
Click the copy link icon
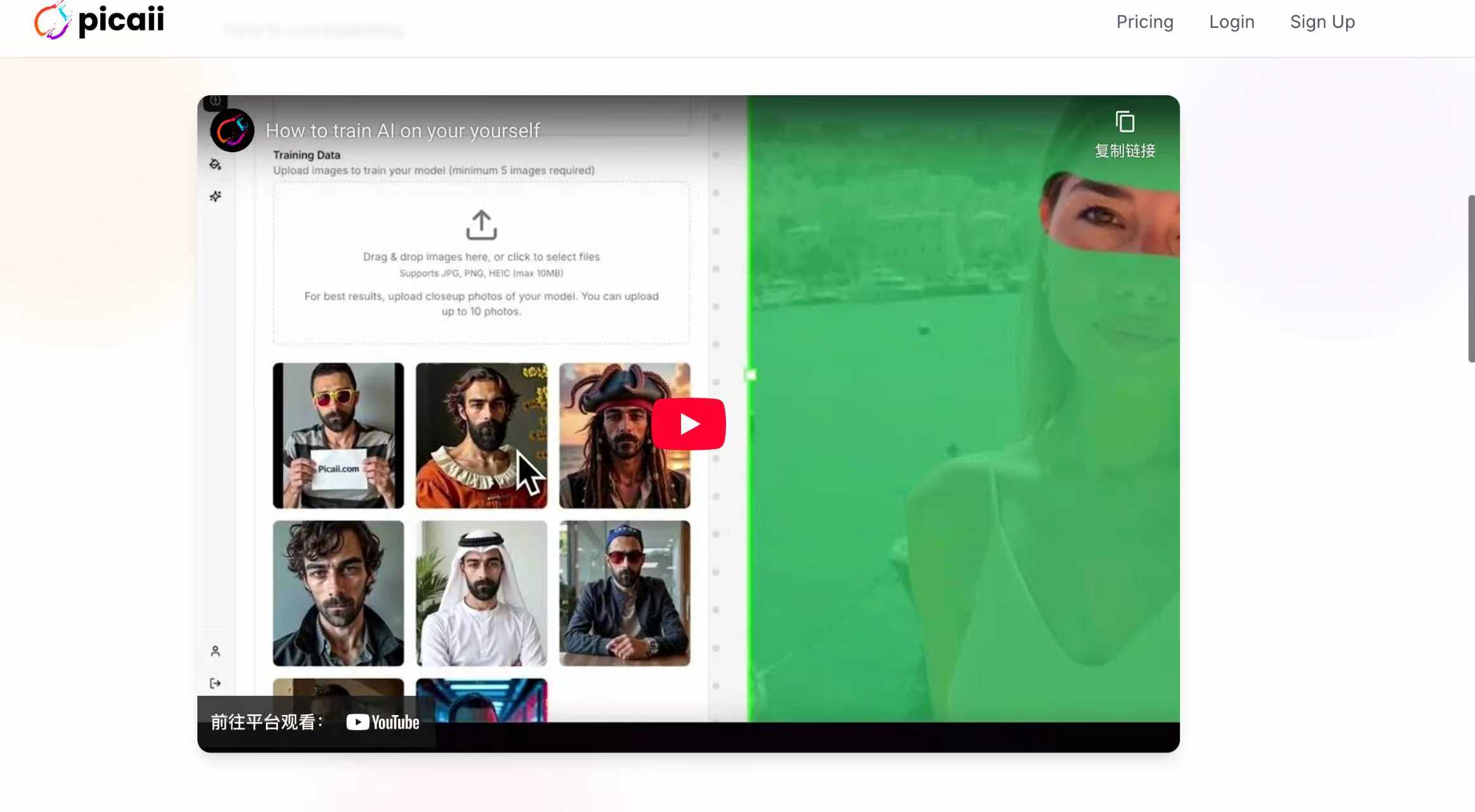tap(1125, 122)
